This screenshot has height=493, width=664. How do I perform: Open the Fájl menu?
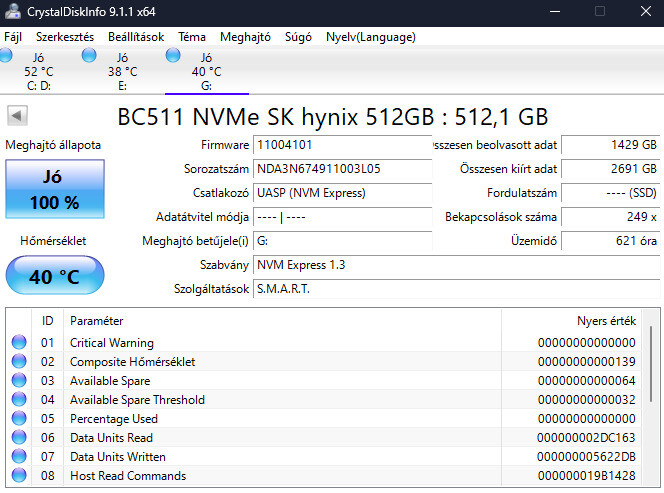[13, 37]
